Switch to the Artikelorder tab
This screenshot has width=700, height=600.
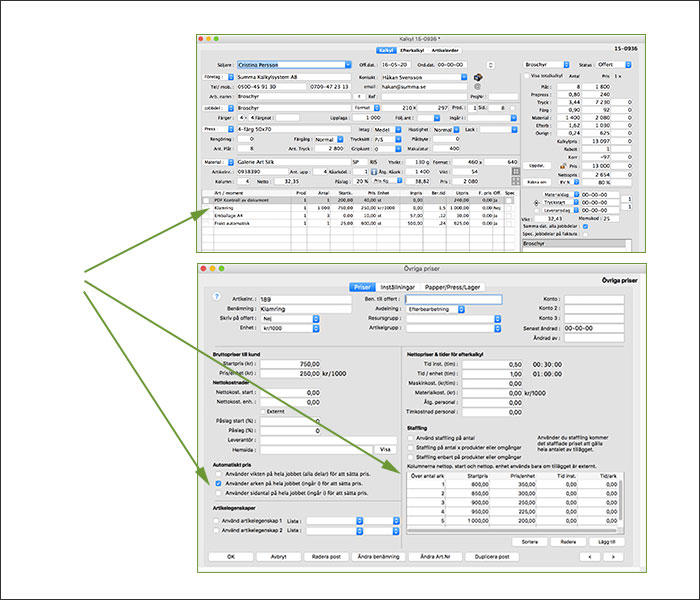(445, 50)
